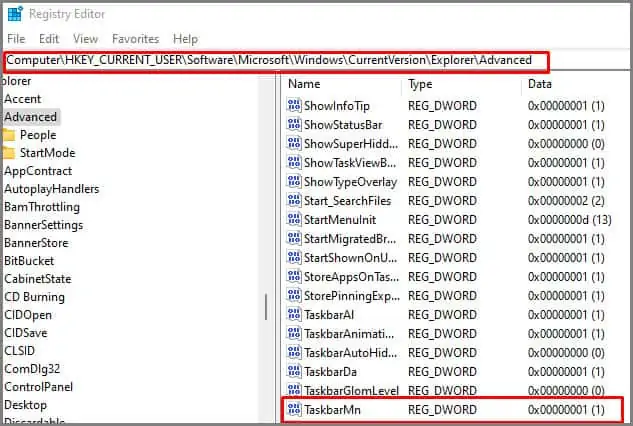Select the BannerSettings key
Viewport: 633px width, 426px height.
tap(44, 225)
